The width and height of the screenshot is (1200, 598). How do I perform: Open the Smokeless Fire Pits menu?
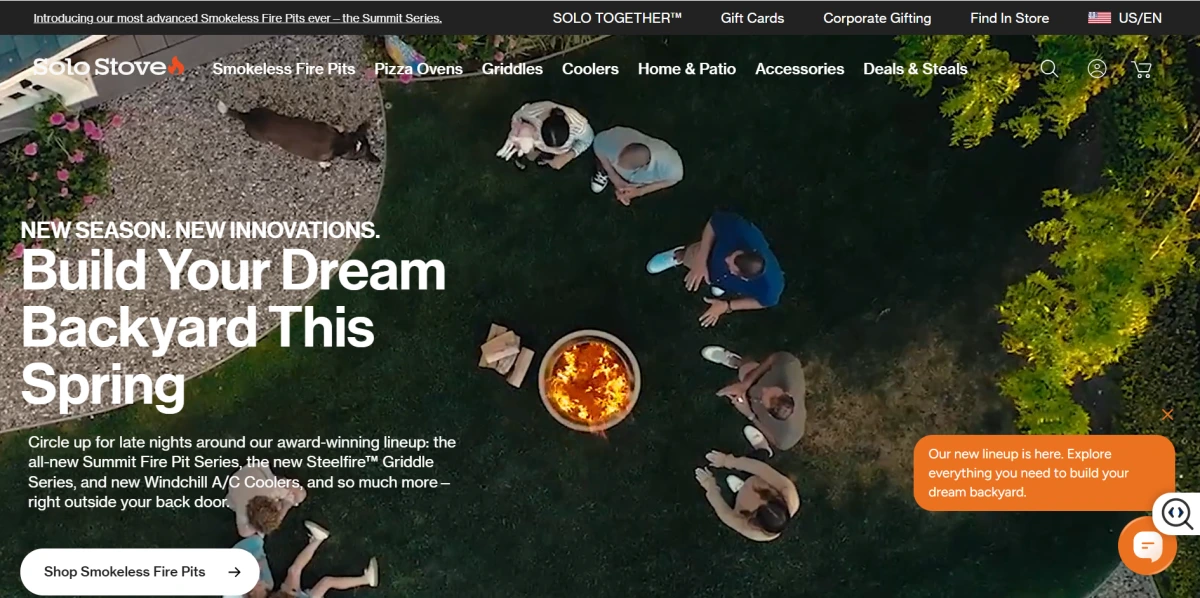point(284,69)
